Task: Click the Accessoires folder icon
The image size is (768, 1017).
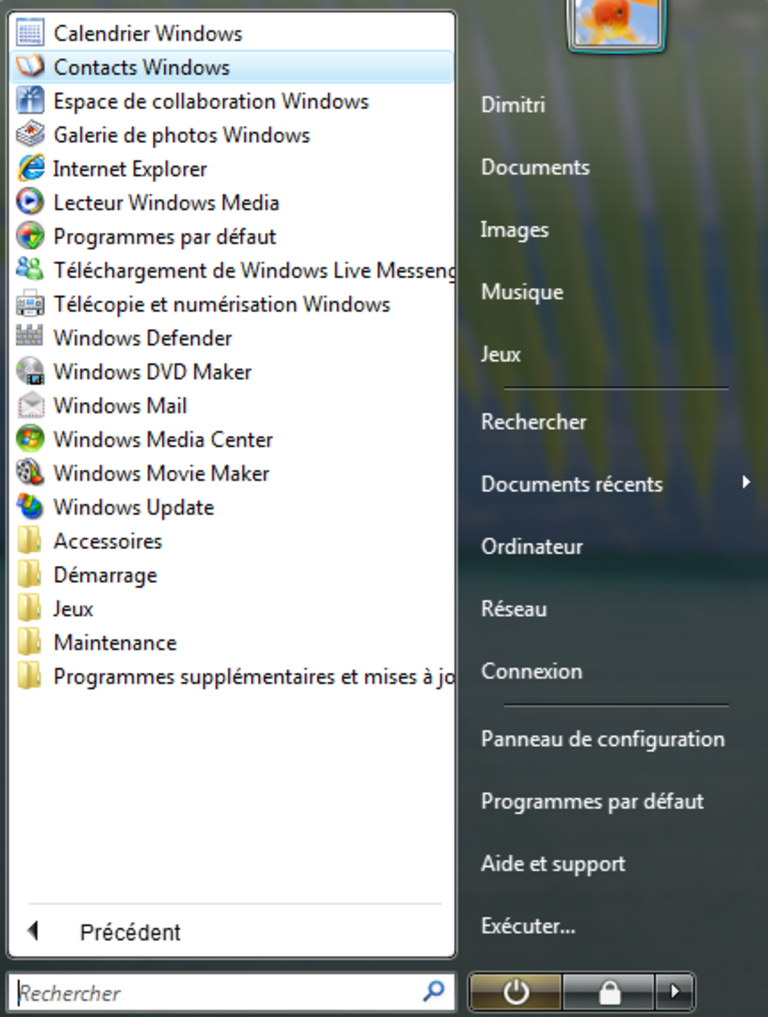Action: point(30,540)
